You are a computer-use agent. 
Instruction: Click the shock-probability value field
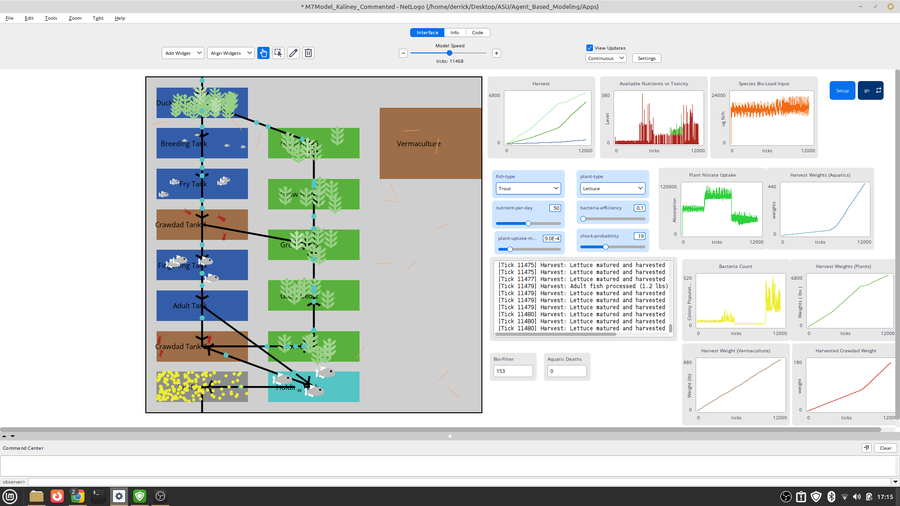[639, 236]
